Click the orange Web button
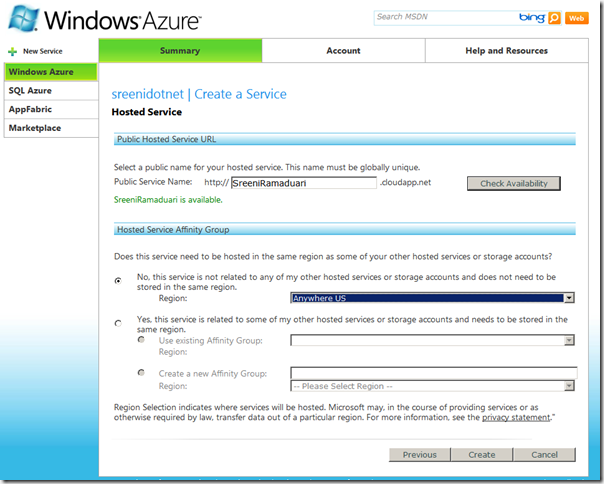Viewport: 604px width, 484px height. pyautogui.click(x=577, y=18)
